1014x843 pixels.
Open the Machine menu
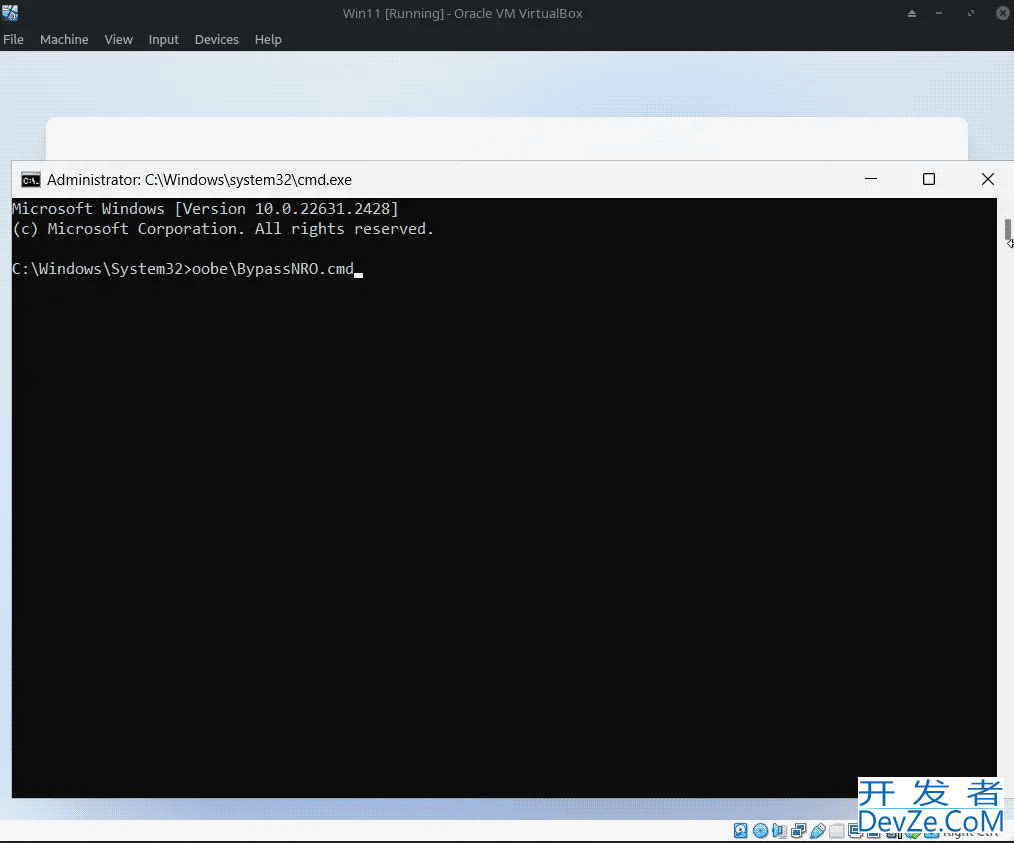[64, 39]
